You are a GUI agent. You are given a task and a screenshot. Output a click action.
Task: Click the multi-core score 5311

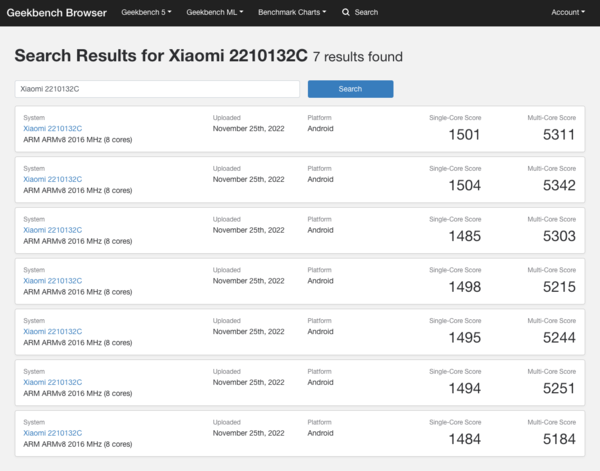tap(559, 135)
